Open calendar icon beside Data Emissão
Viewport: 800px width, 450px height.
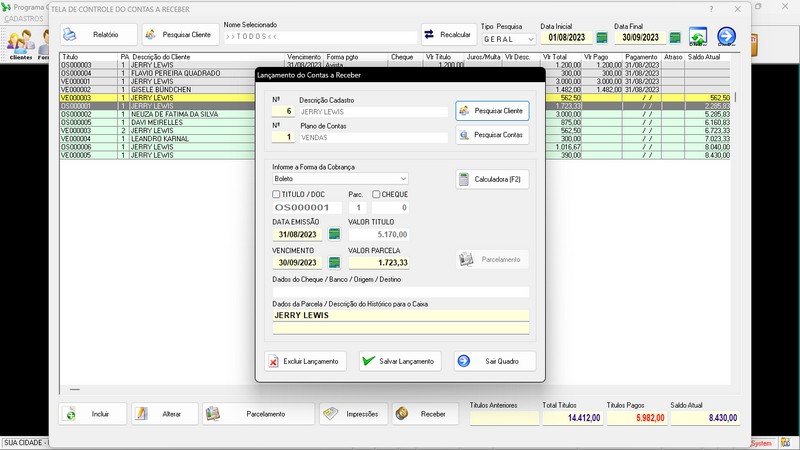(x=334, y=234)
